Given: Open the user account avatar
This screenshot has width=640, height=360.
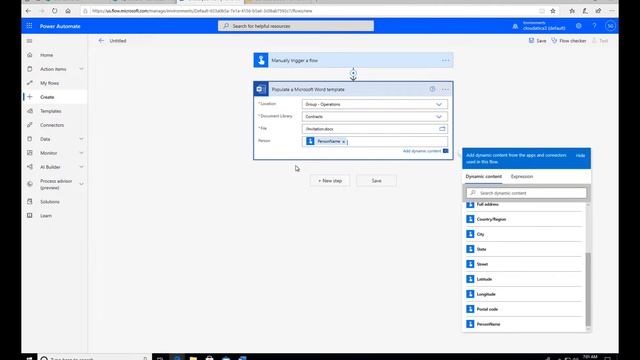Looking at the screenshot, I should click(x=610, y=26).
